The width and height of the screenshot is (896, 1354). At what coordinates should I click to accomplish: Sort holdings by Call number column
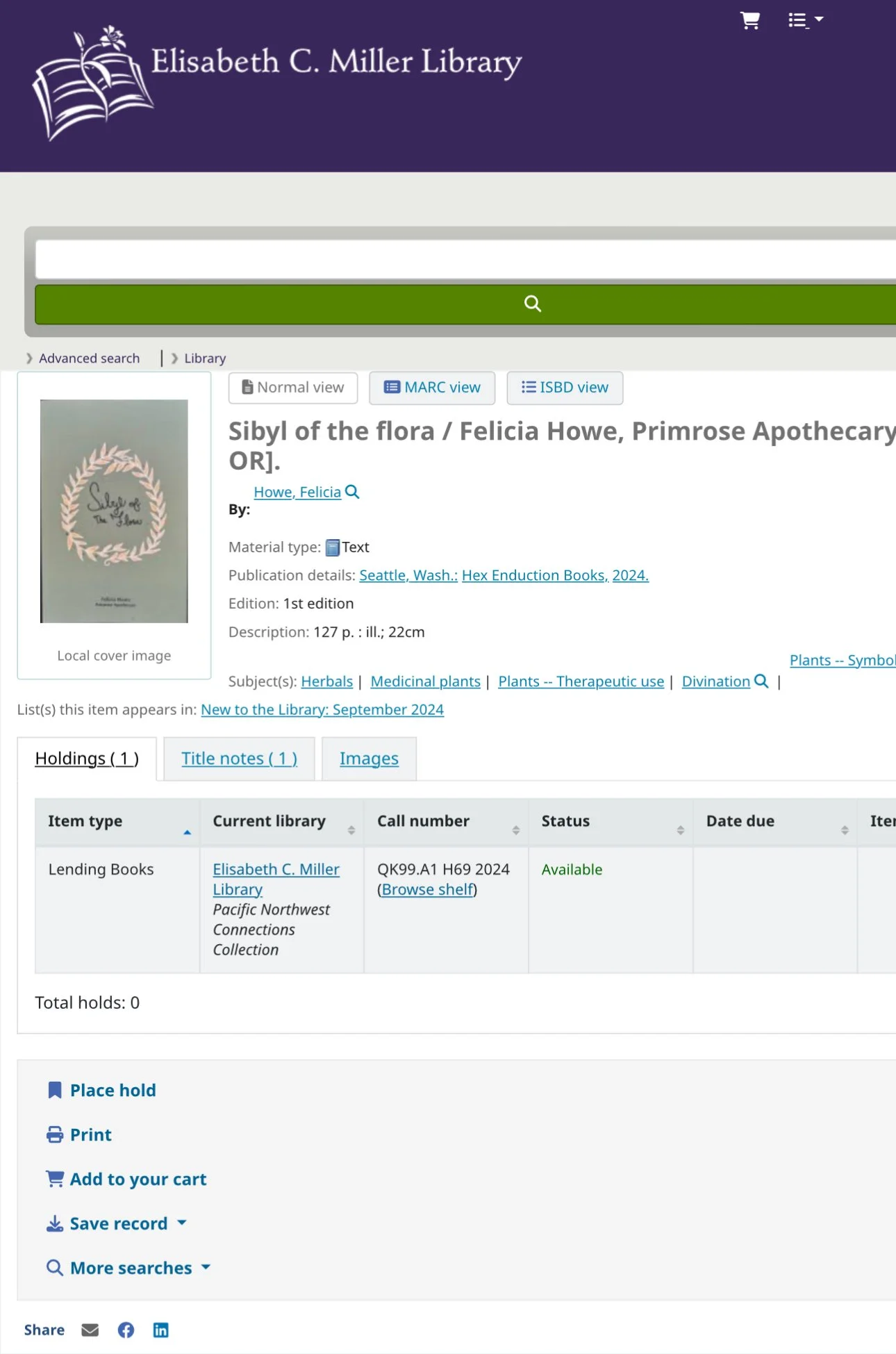[447, 822]
